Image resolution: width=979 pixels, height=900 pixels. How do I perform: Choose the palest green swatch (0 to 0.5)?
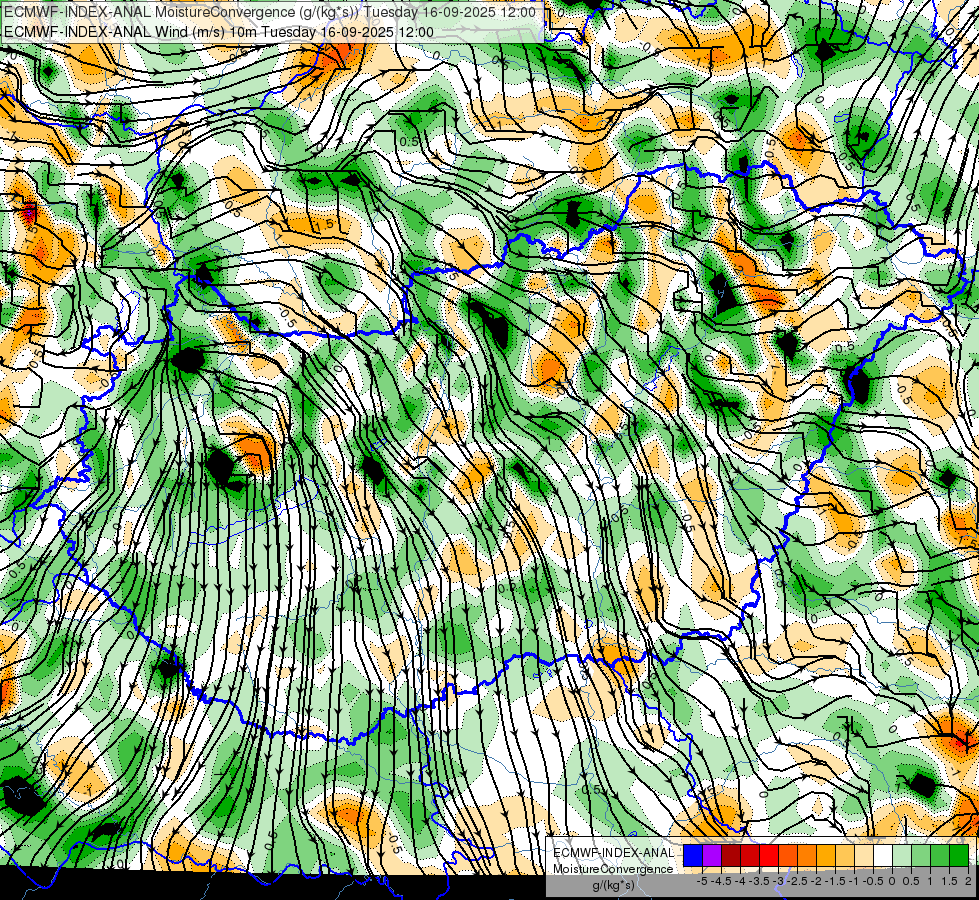tap(902, 855)
